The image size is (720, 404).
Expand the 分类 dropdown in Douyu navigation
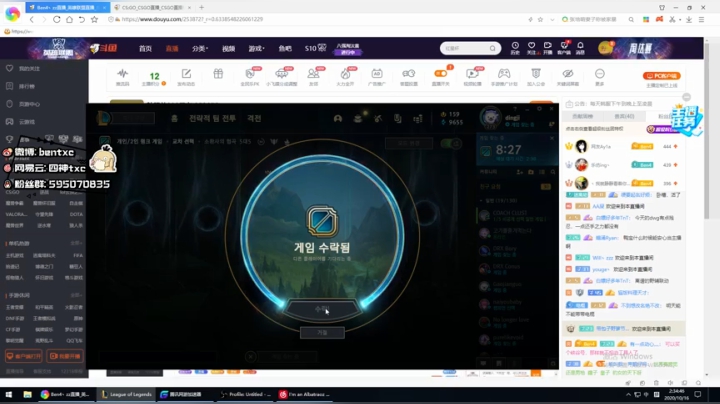click(x=200, y=48)
